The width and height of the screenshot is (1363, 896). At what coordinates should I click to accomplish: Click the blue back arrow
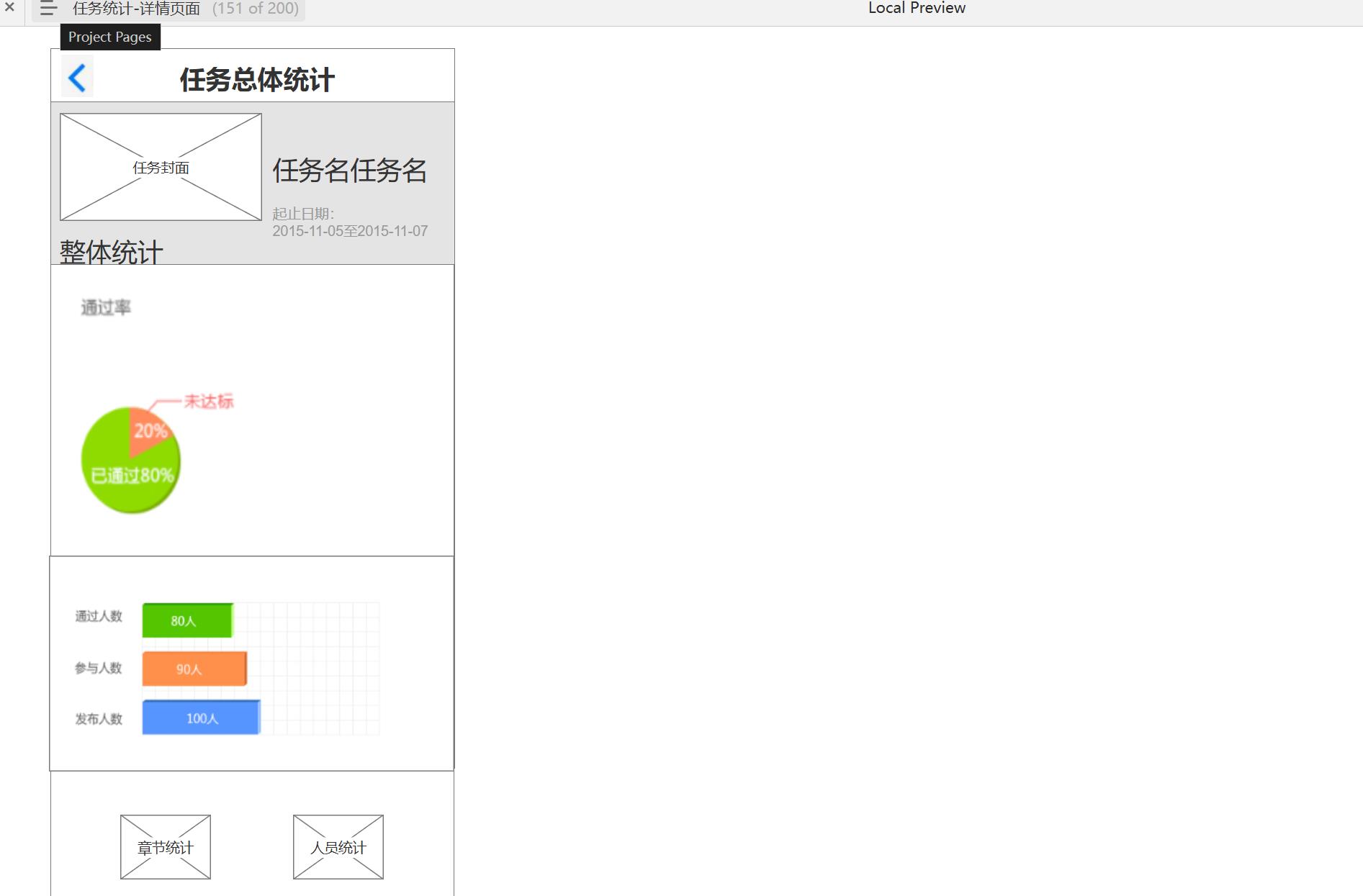pos(77,78)
